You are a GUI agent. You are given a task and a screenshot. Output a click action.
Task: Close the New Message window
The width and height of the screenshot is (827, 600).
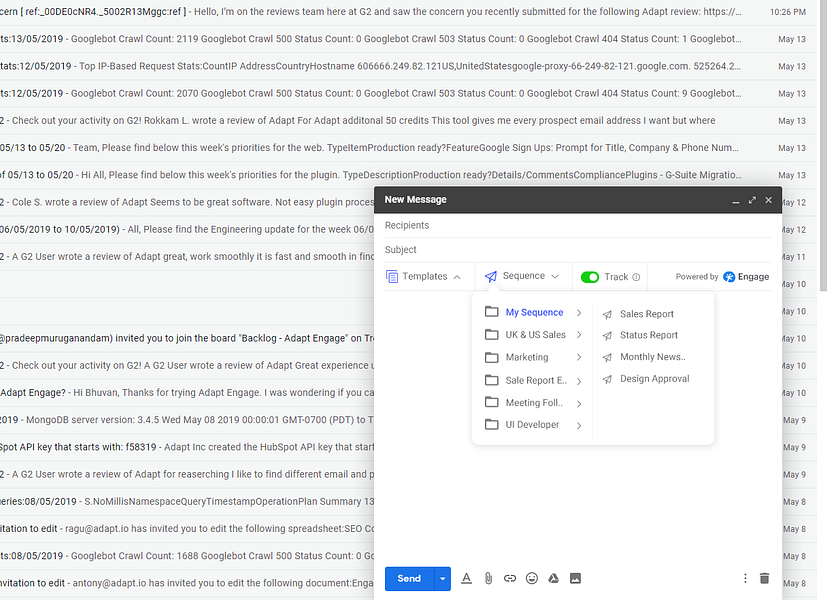(768, 200)
